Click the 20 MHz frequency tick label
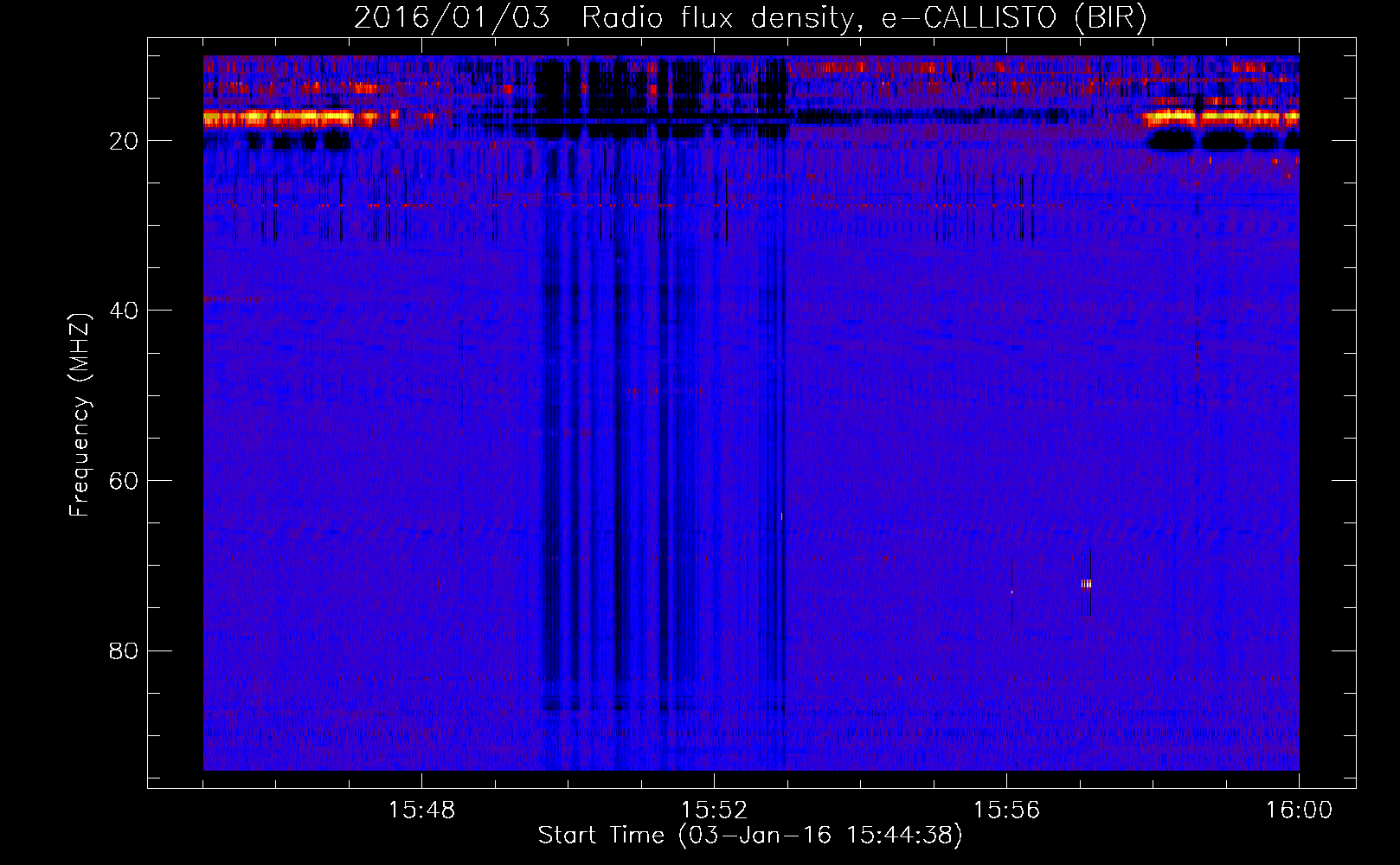This screenshot has height=865, width=1400. click(124, 141)
